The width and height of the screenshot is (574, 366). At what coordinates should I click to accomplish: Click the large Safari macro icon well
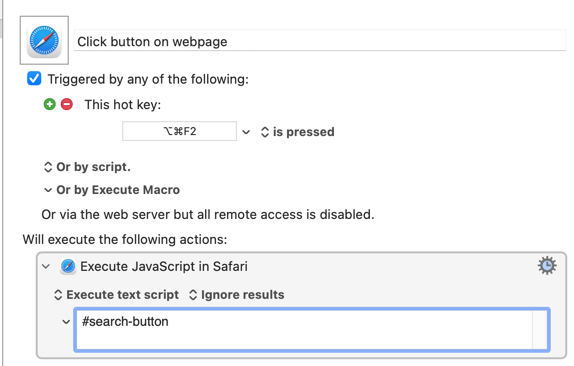coord(44,40)
